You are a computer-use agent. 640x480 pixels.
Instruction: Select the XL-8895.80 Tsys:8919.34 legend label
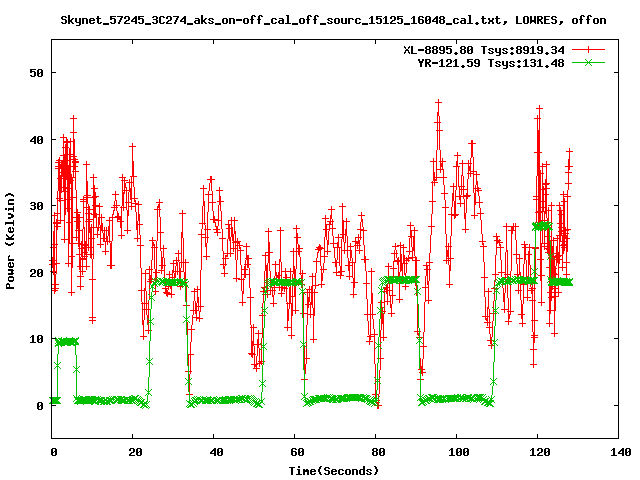click(x=484, y=50)
